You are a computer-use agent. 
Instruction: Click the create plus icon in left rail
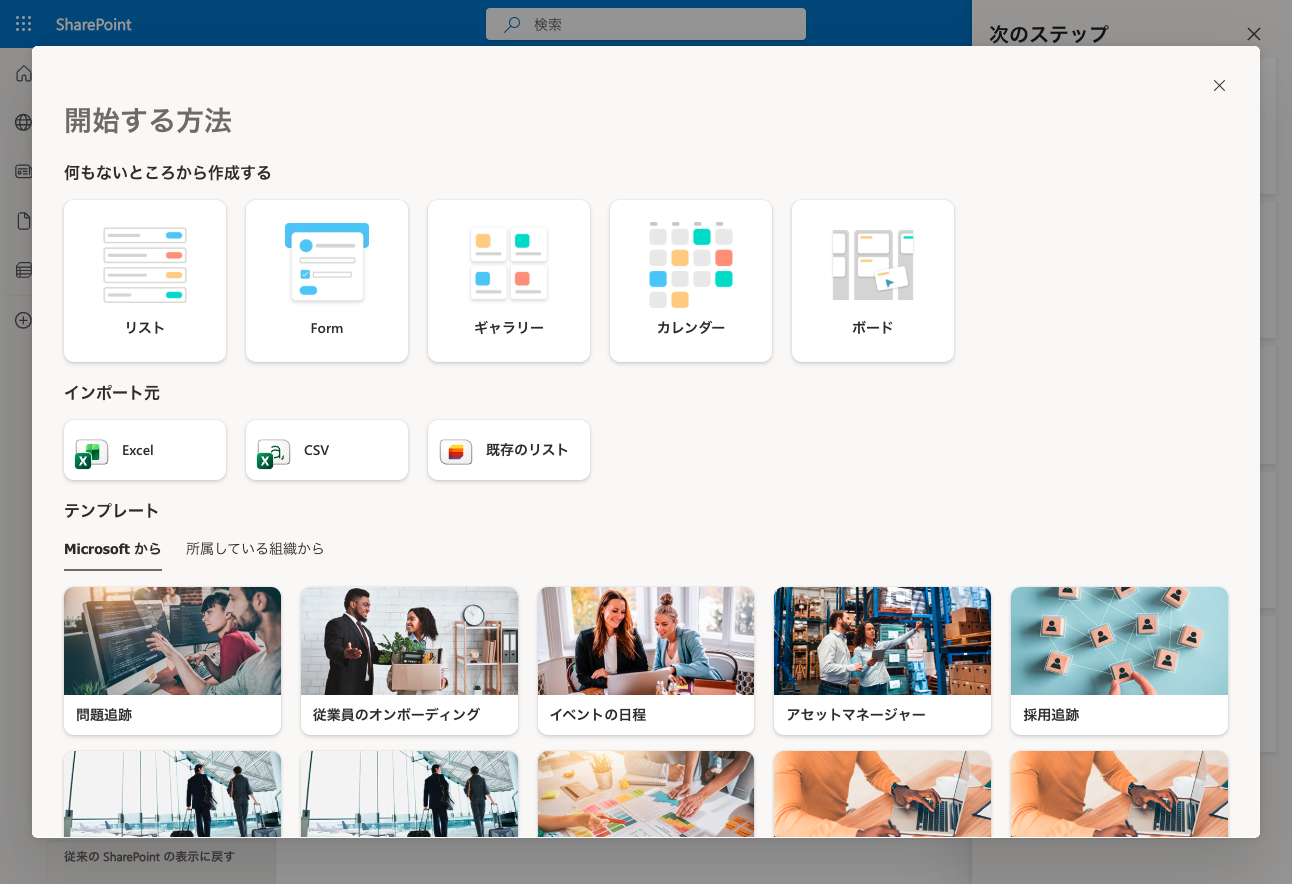tap(23, 321)
